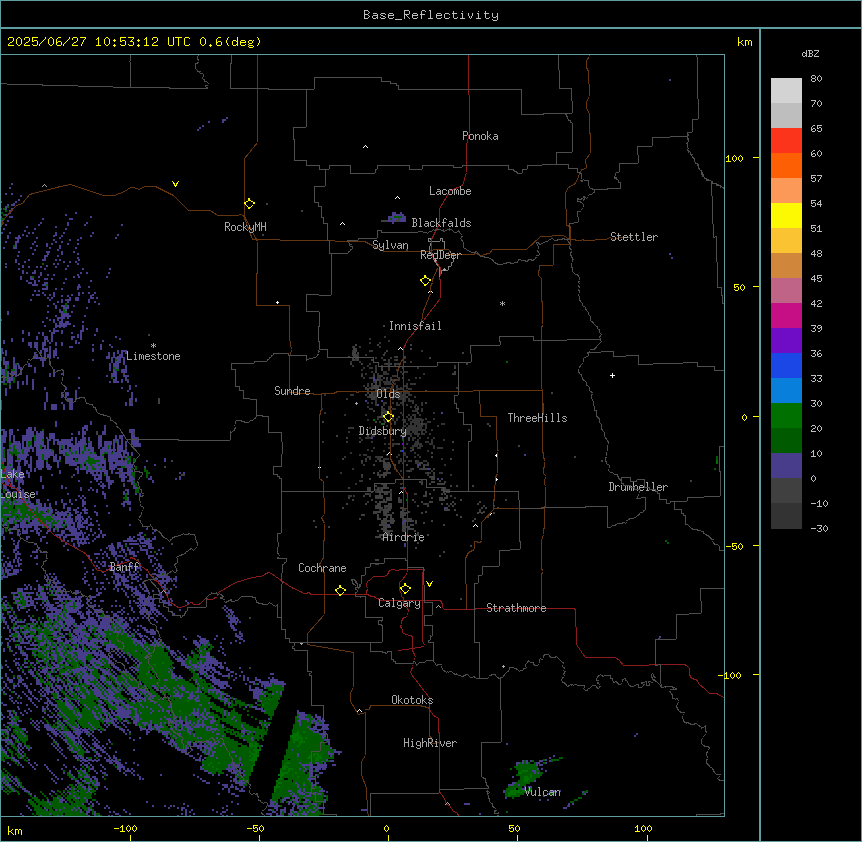Click the RockyMH label
The width and height of the screenshot is (862, 842).
[x=245, y=227]
